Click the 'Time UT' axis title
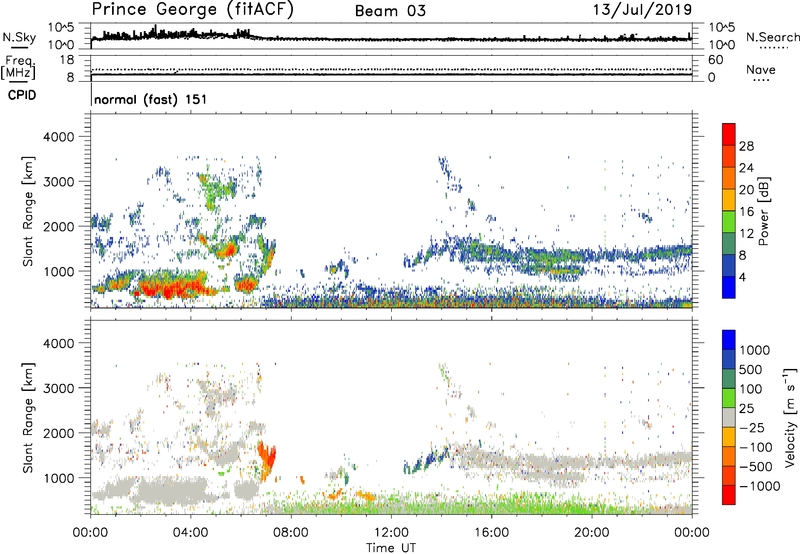 click(x=391, y=548)
